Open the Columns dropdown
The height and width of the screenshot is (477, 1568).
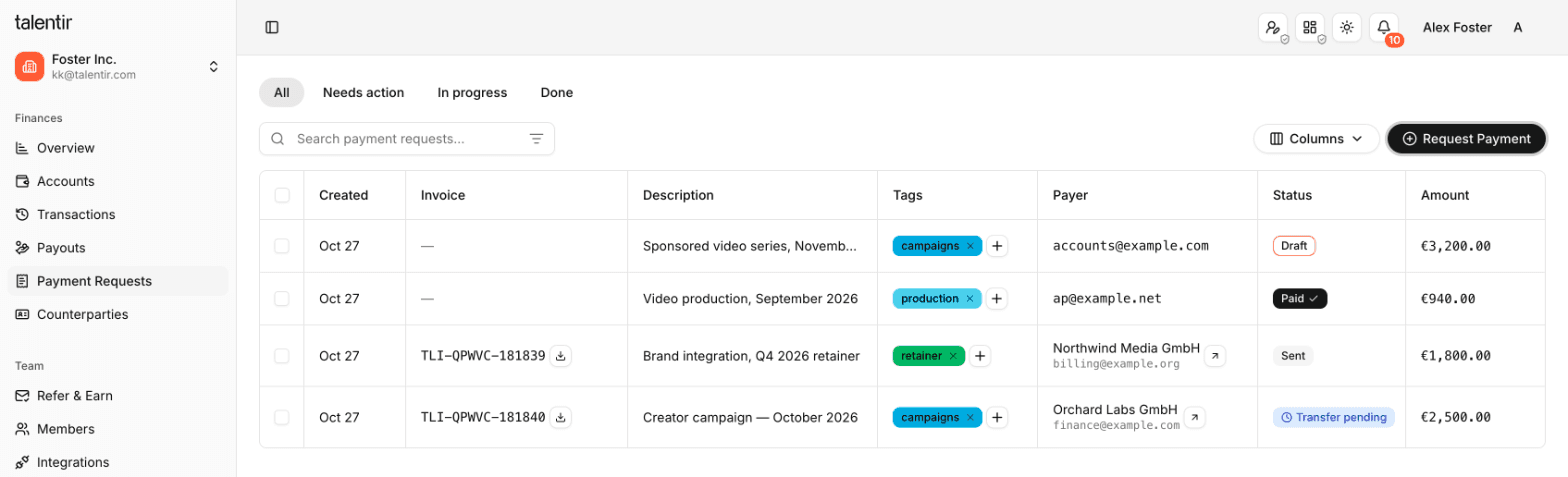pyautogui.click(x=1316, y=139)
